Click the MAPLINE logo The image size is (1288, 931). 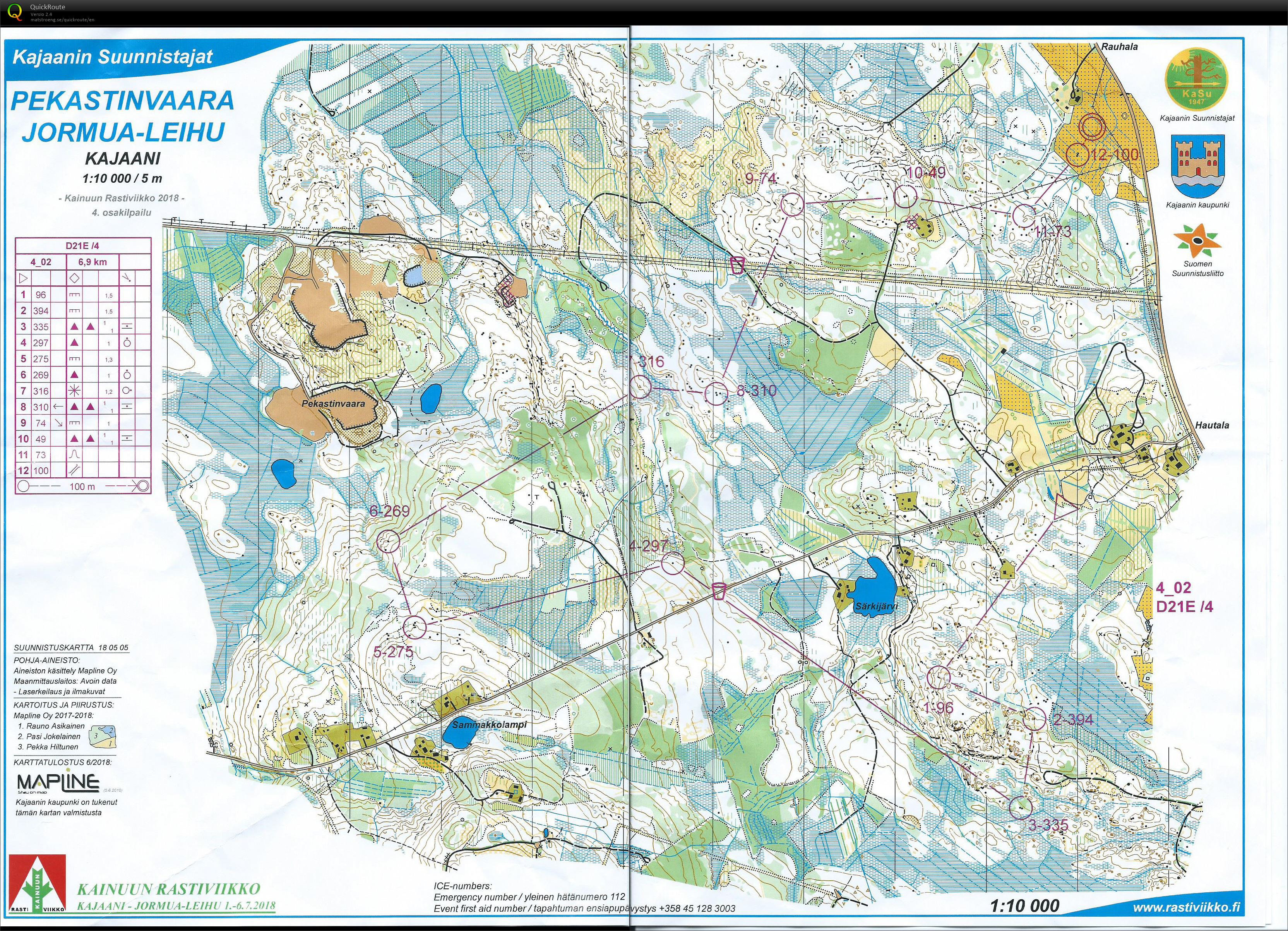tap(58, 782)
